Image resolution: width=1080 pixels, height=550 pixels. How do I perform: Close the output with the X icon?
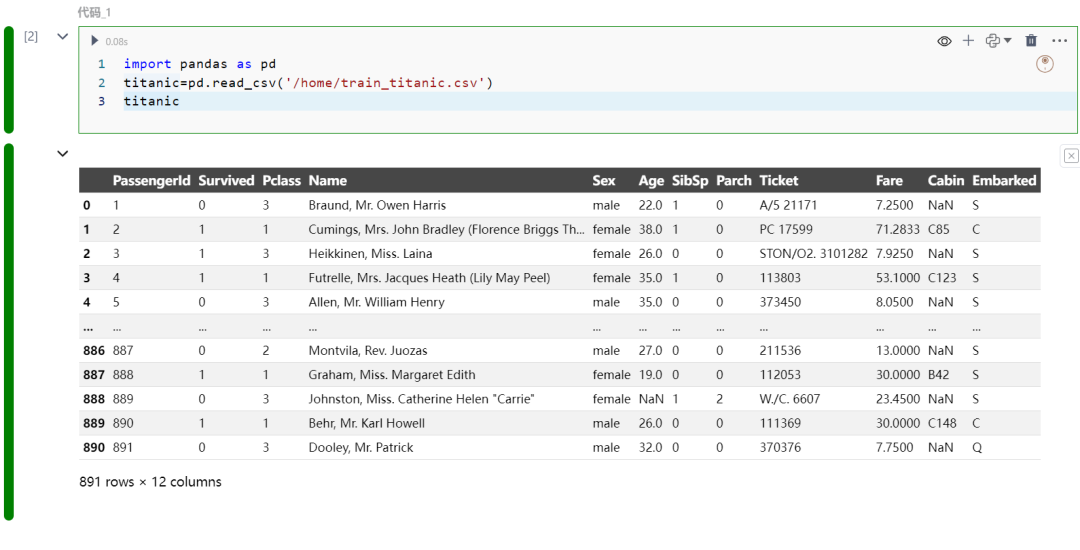tap(1071, 155)
